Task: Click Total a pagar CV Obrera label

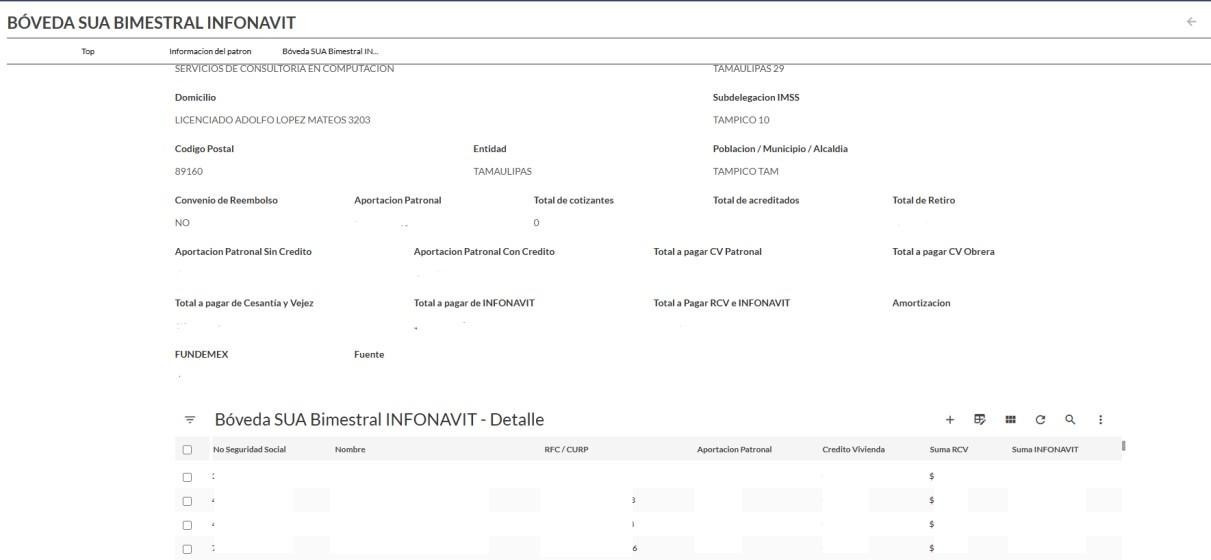Action: [x=943, y=251]
